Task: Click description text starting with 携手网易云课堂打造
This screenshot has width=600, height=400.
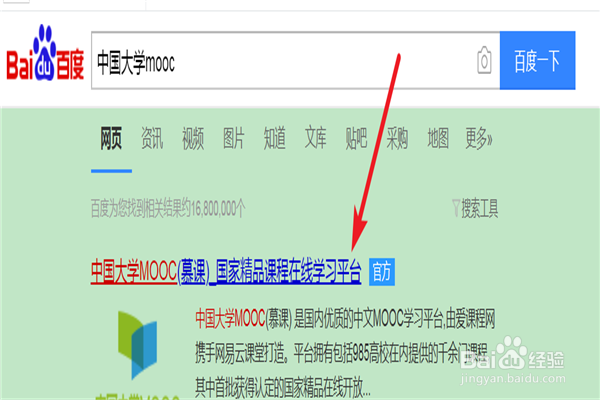Action: 341,353
